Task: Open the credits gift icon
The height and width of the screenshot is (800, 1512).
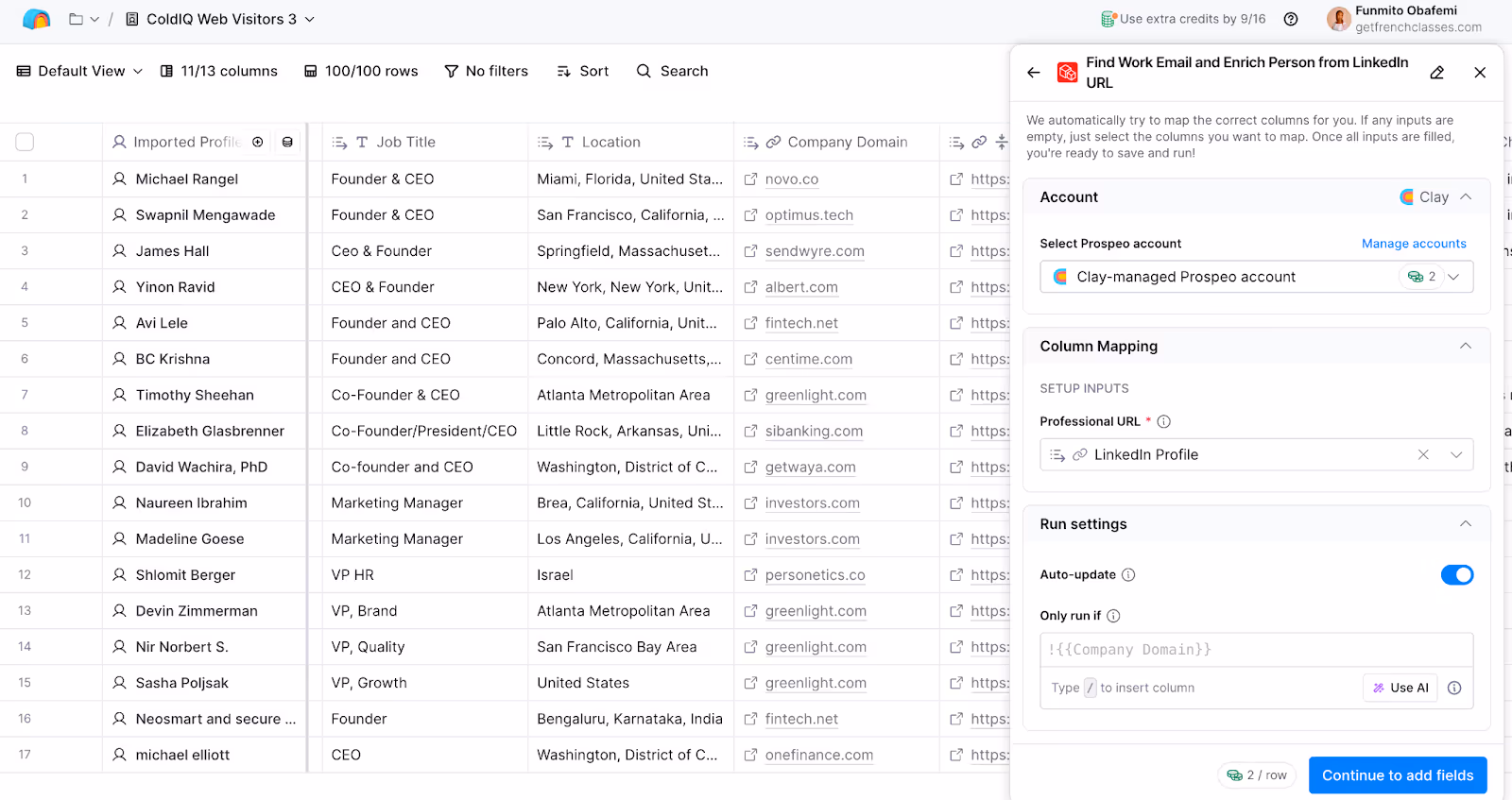Action: pyautogui.click(x=1108, y=19)
